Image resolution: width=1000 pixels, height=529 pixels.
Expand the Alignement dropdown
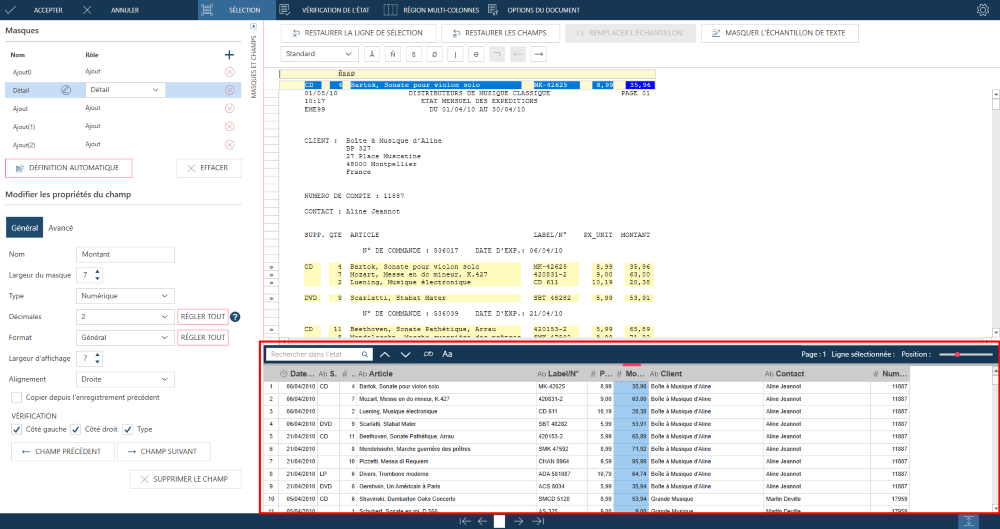click(x=123, y=380)
